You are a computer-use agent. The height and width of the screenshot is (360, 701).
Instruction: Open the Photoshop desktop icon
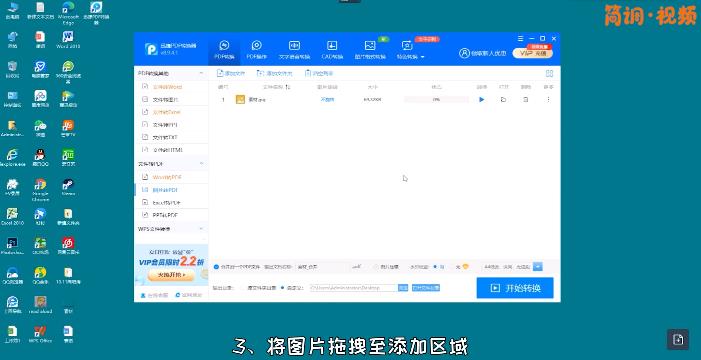[x=12, y=246]
